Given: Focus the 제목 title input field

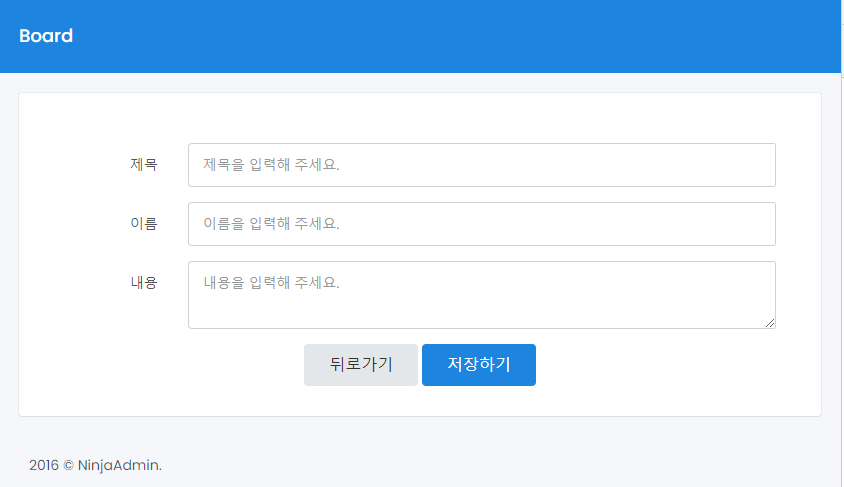Looking at the screenshot, I should coord(482,165).
